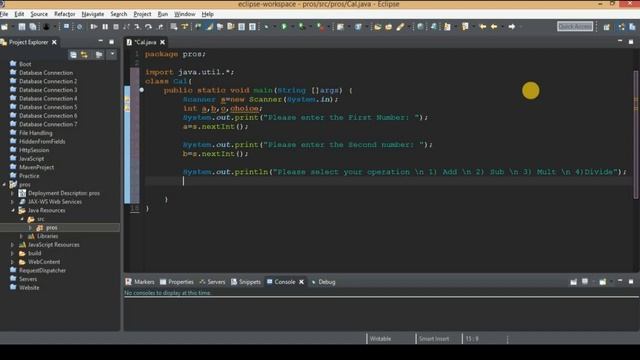Collapse the pros project node
Image resolution: width=640 pixels, height=360 pixels.
(4, 184)
